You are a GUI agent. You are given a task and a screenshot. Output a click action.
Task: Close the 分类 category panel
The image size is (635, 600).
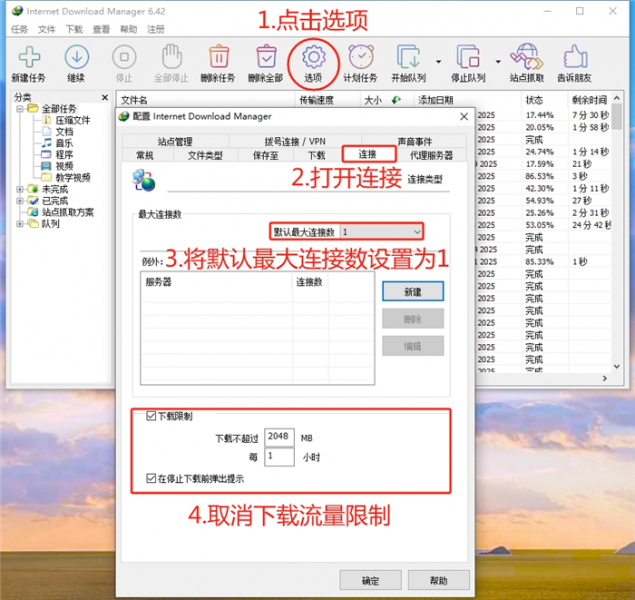[x=105, y=97]
